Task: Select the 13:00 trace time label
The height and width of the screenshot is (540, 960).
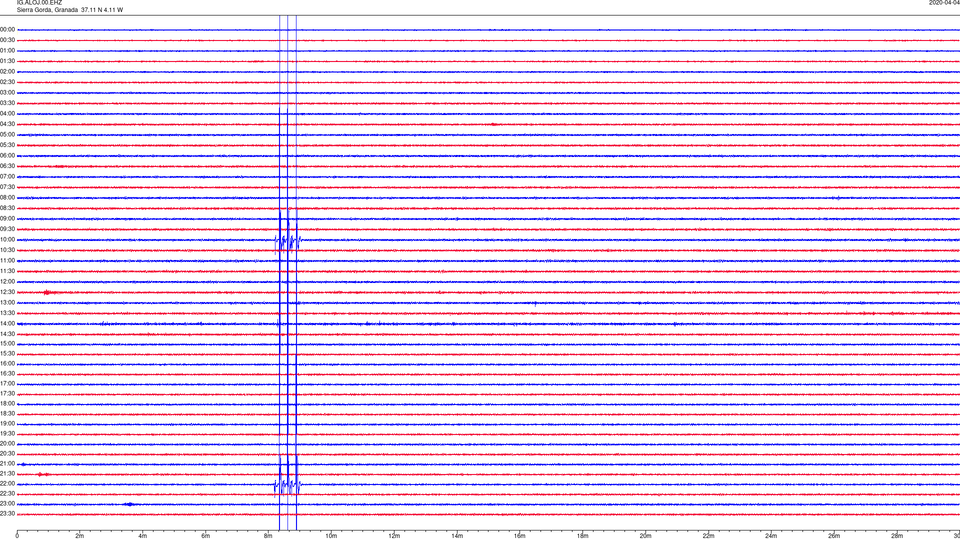Action: click(7, 302)
